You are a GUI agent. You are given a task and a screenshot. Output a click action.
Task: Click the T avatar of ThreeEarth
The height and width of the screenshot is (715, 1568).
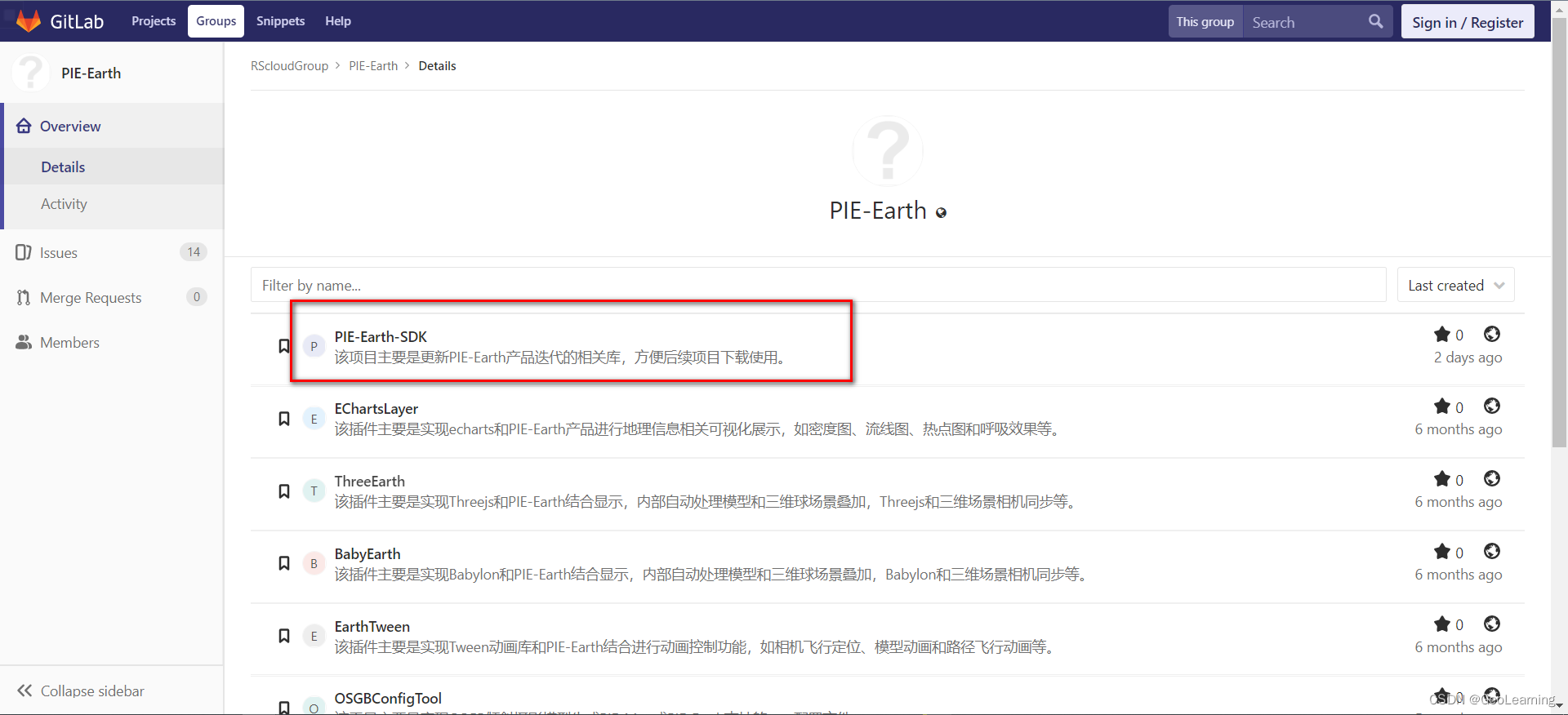[x=314, y=491]
